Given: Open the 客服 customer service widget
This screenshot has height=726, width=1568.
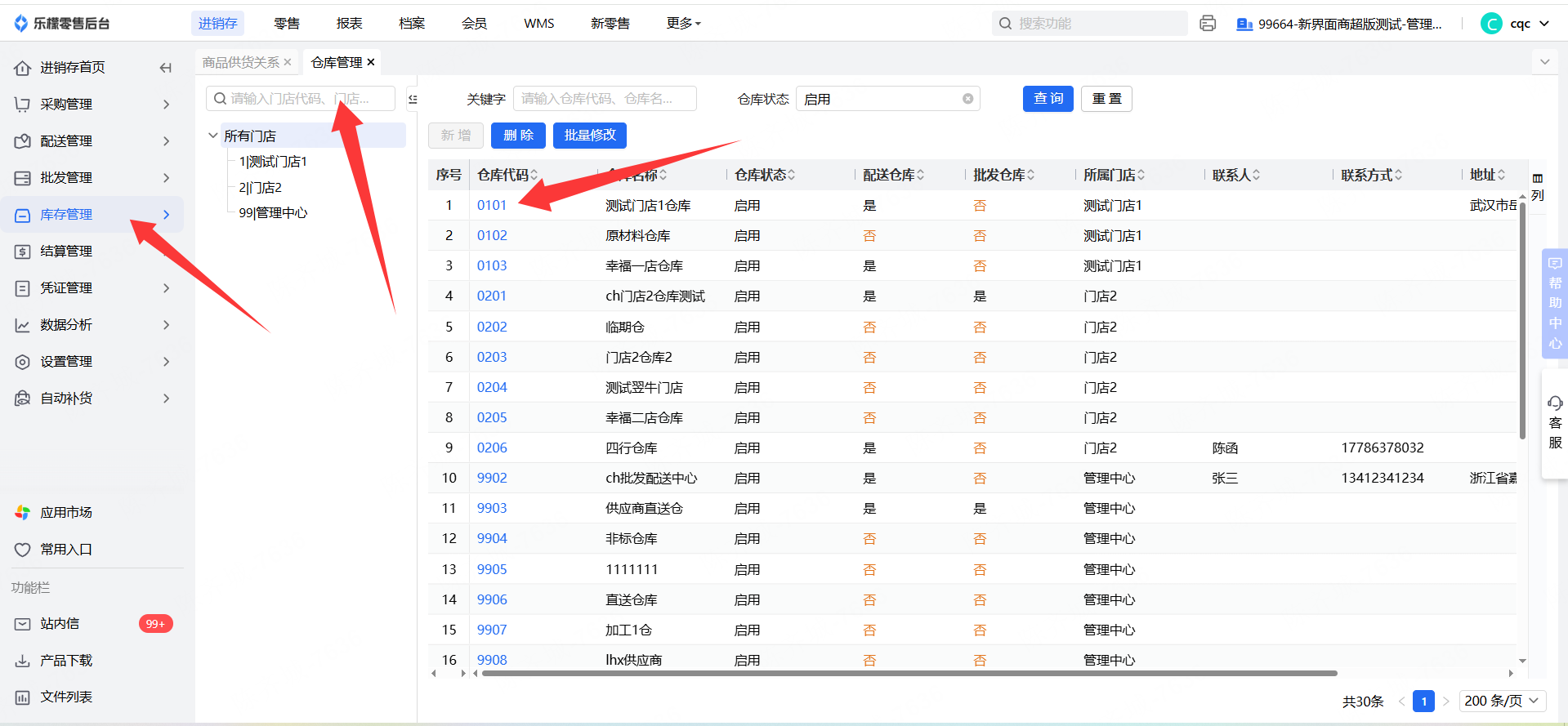Looking at the screenshot, I should [1554, 422].
